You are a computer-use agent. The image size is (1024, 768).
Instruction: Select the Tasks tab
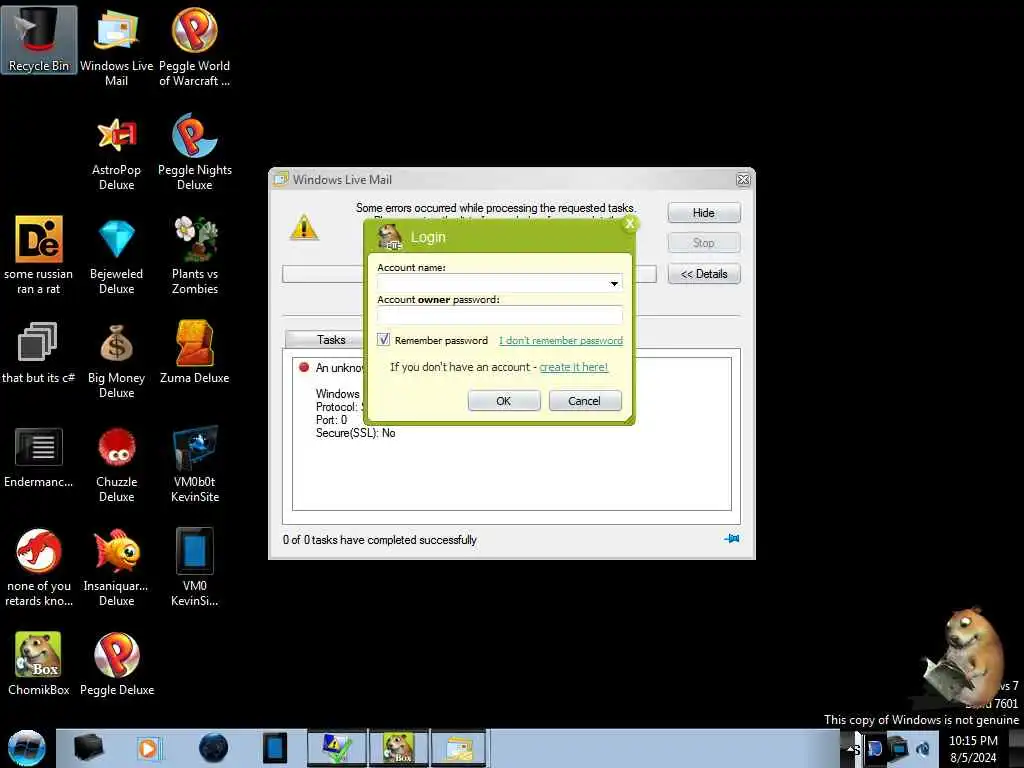pos(330,340)
